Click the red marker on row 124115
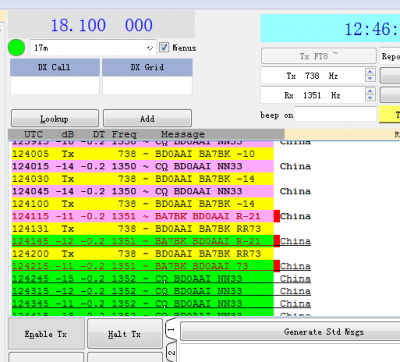The width and height of the screenshot is (400, 362). coord(277,216)
